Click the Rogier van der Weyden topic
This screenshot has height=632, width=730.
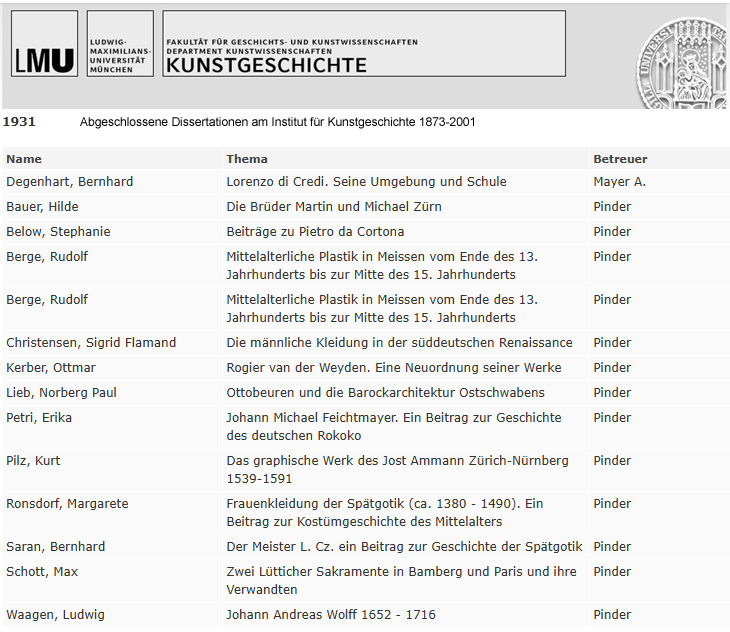pyautogui.click(x=394, y=368)
